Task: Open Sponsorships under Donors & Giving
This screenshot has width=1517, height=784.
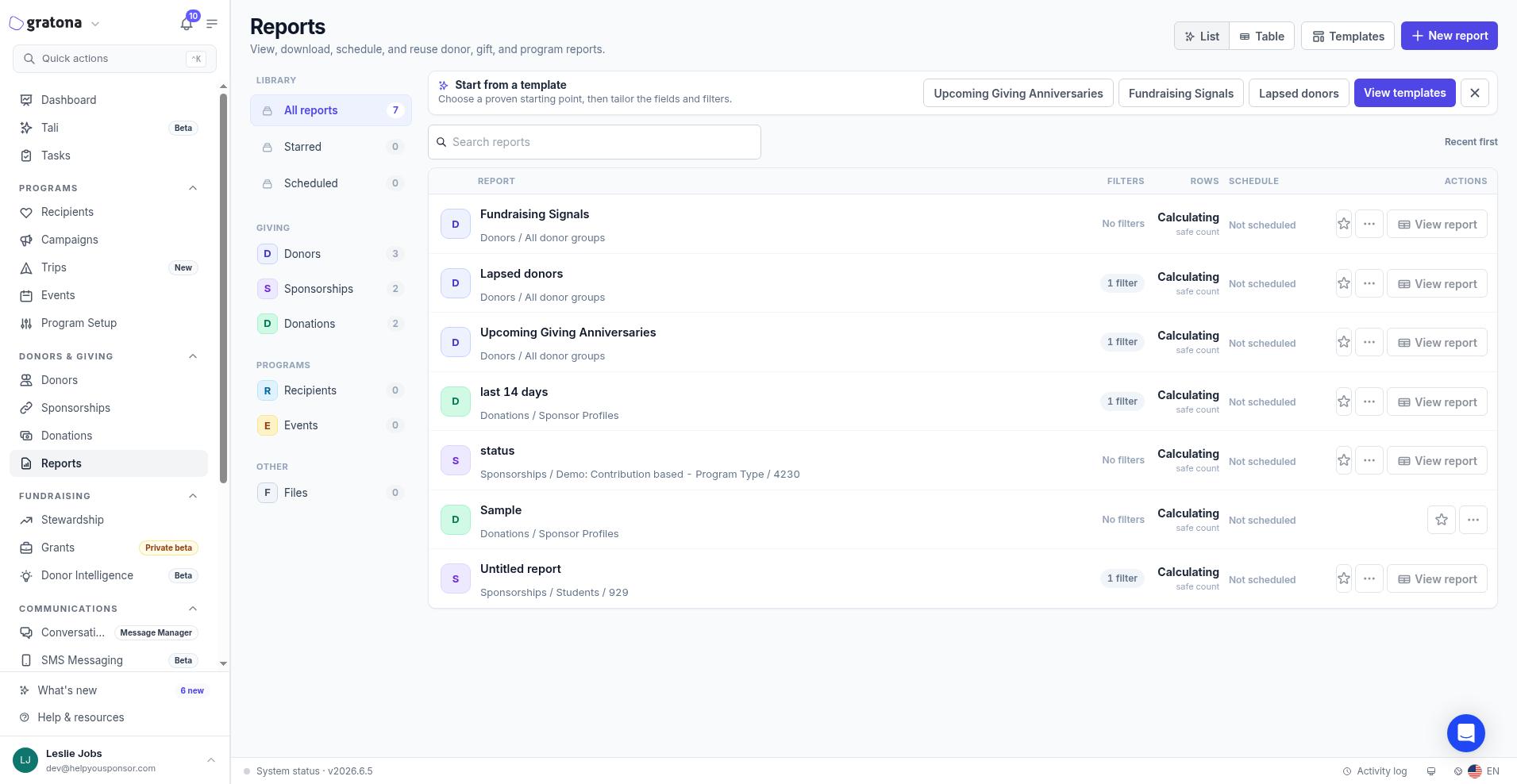Action: [109, 408]
